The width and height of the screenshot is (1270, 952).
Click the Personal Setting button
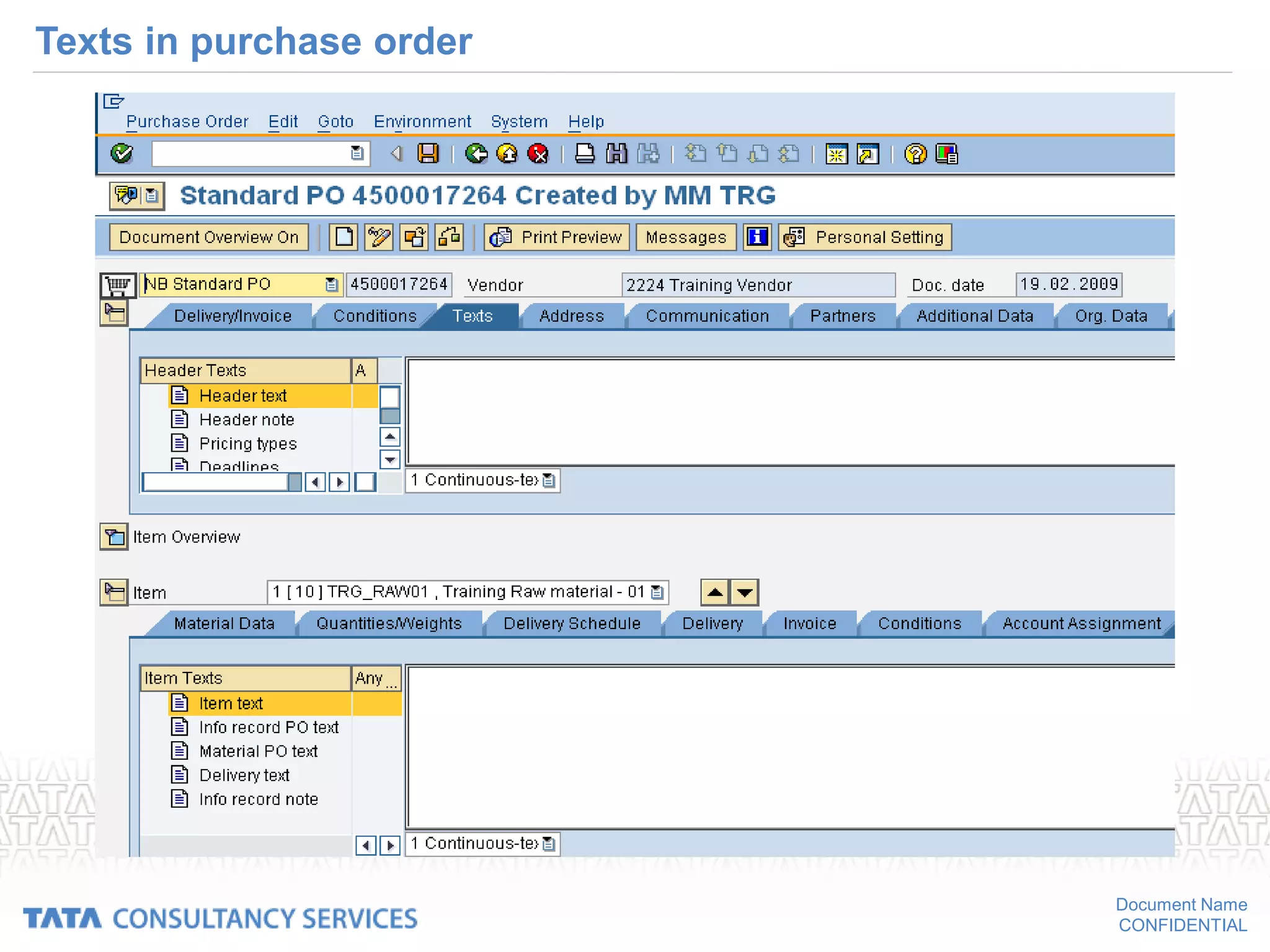865,237
